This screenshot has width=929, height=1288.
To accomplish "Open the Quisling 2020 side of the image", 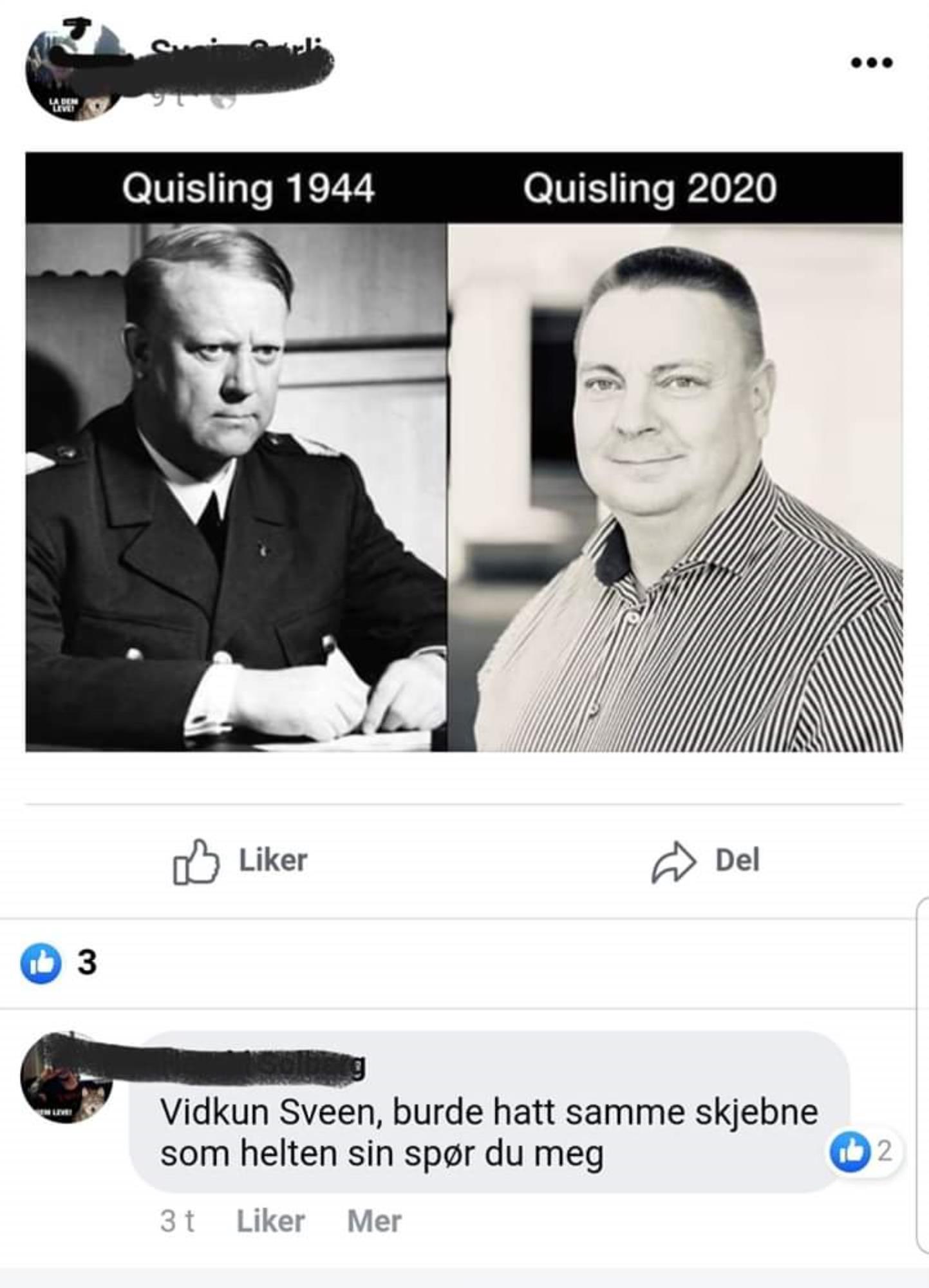I will [675, 451].
